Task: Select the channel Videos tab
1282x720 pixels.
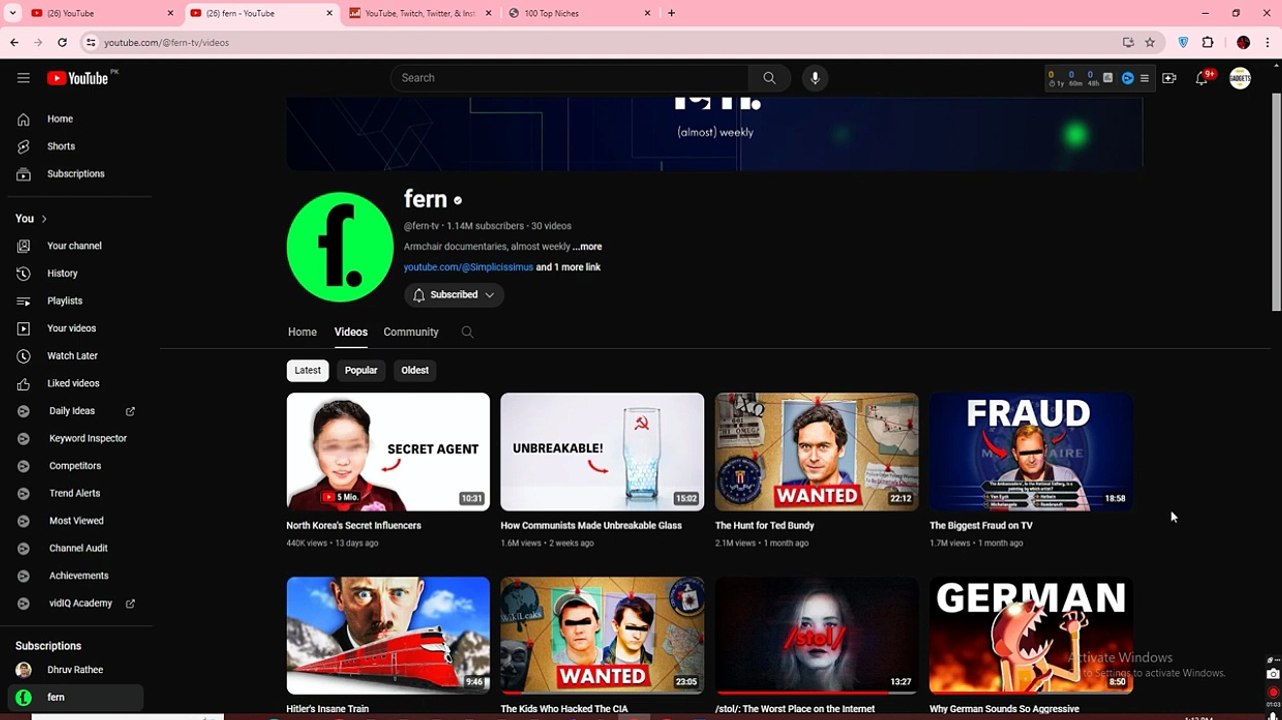Action: coord(351,332)
